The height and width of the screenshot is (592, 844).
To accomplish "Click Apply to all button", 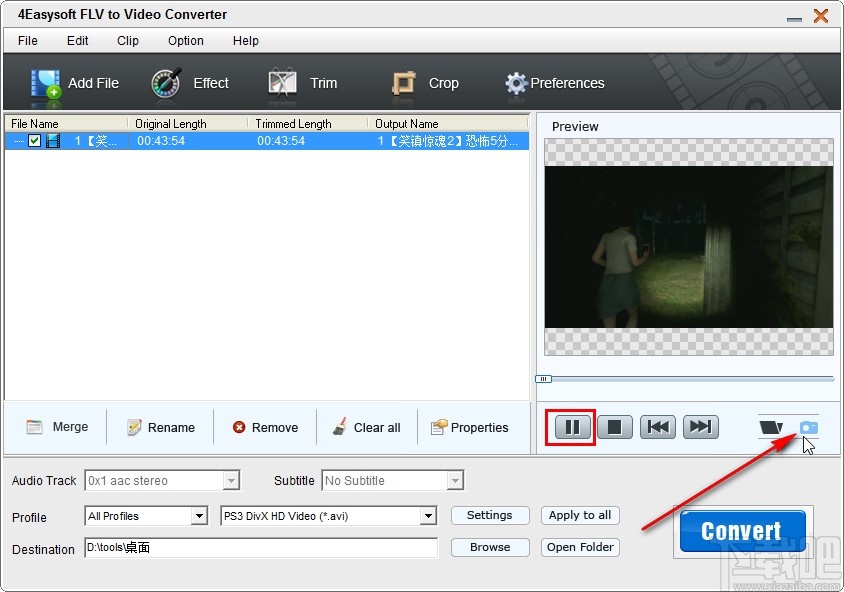I will 580,515.
